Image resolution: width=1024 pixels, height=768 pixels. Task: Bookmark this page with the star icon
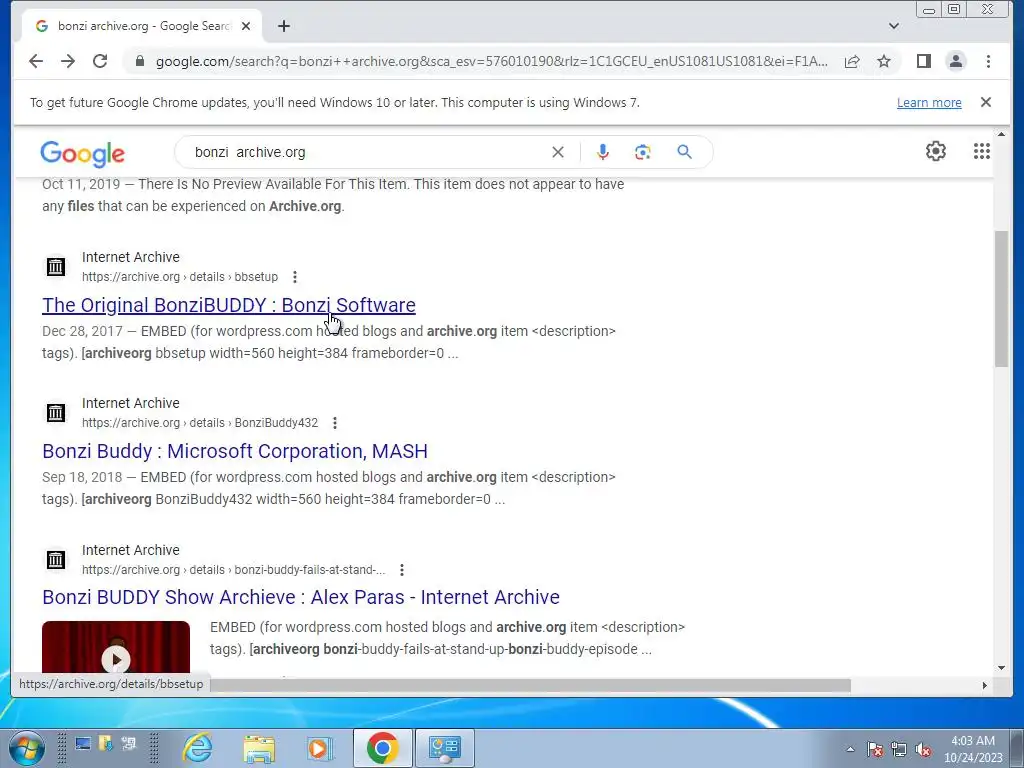[884, 61]
